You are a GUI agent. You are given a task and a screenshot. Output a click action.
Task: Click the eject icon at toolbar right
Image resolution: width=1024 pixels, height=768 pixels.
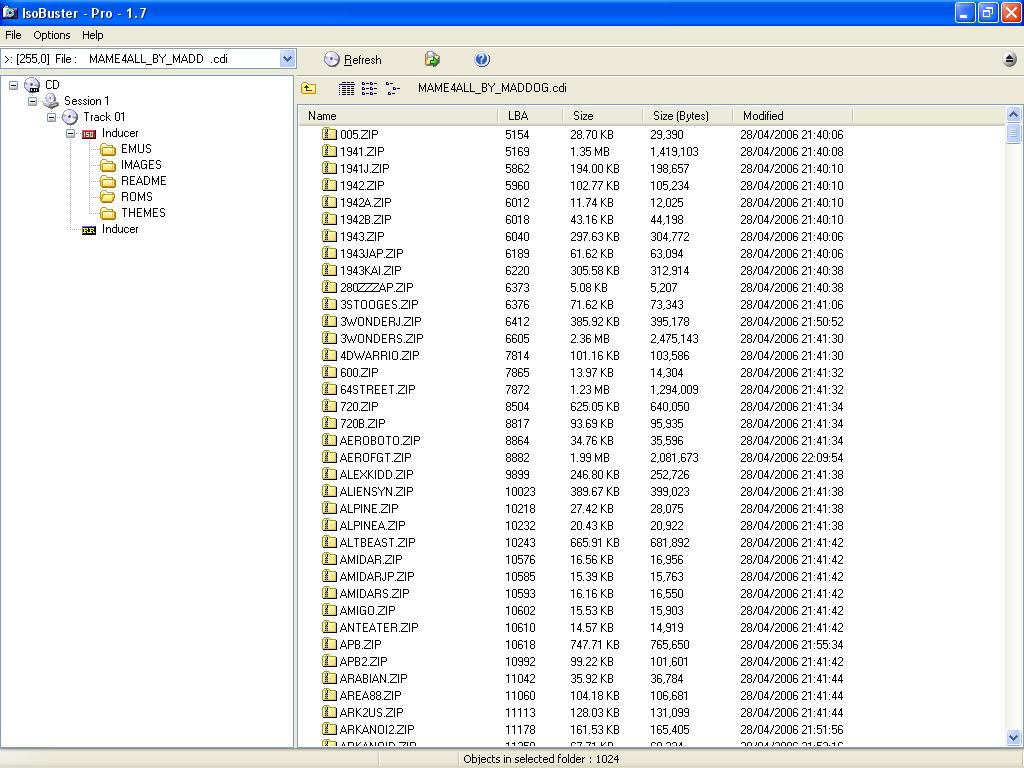tap(1010, 60)
